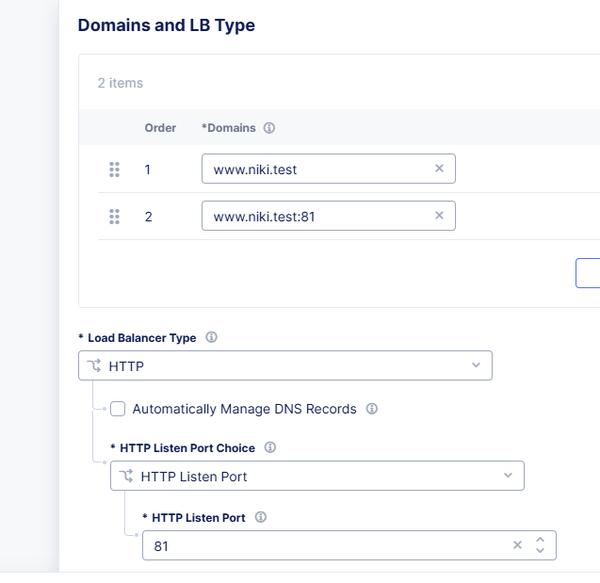Enable Automatically Manage DNS Records checkbox
Viewport: 600px width, 583px height.
(118, 409)
